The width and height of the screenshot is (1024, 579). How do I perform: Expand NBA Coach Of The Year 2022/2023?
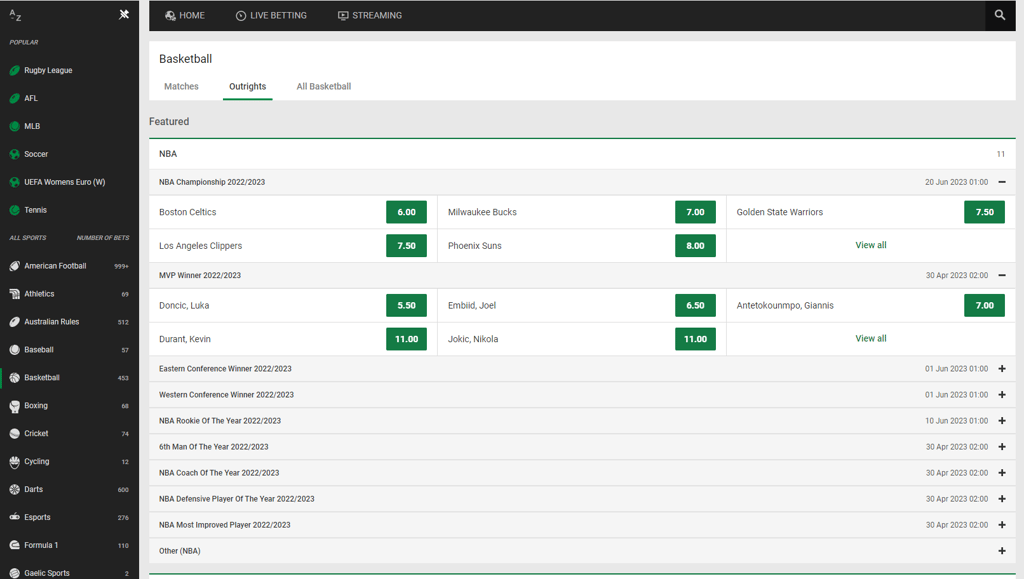click(x=1002, y=473)
